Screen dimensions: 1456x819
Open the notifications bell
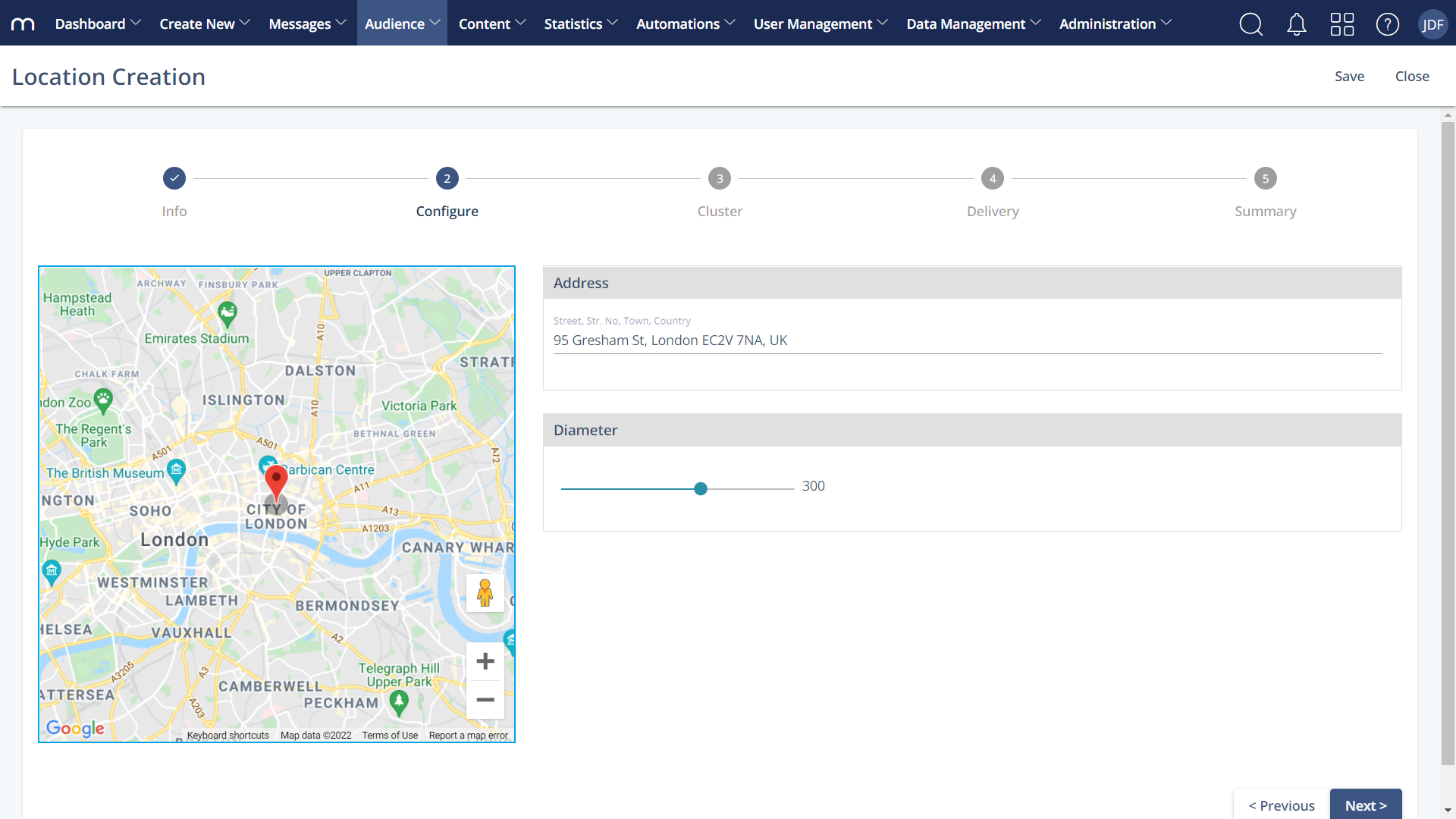pyautogui.click(x=1297, y=24)
